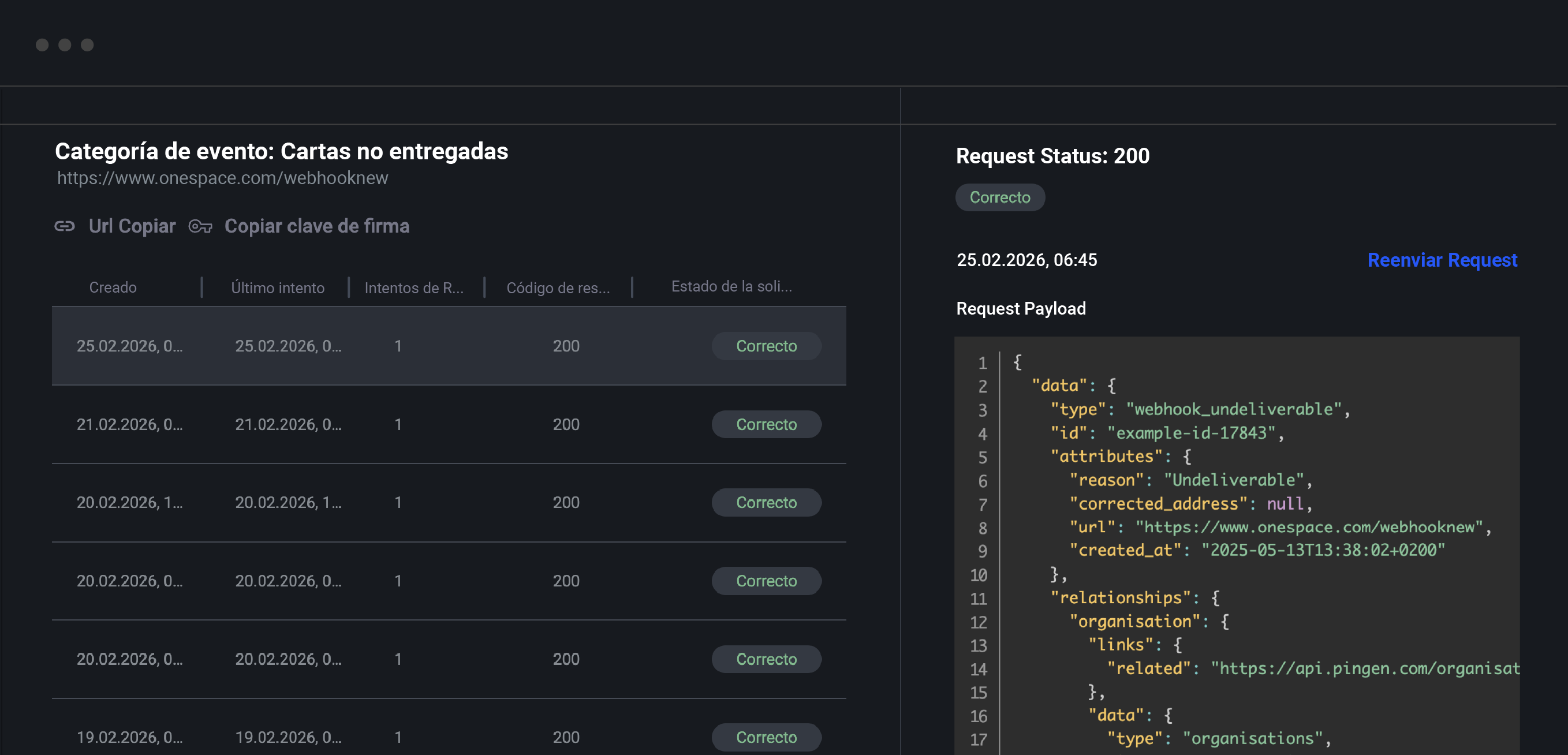Click Correcto badge on the 19.02.2026 row
The image size is (1568, 755).
[x=766, y=737]
